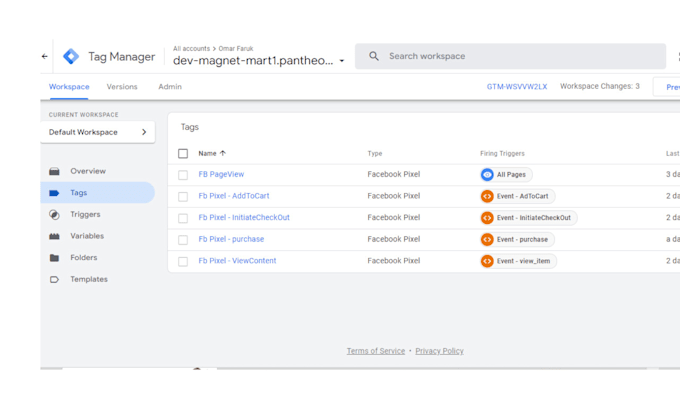Open Templates in the sidebar
The image size is (680, 409).
coord(89,280)
